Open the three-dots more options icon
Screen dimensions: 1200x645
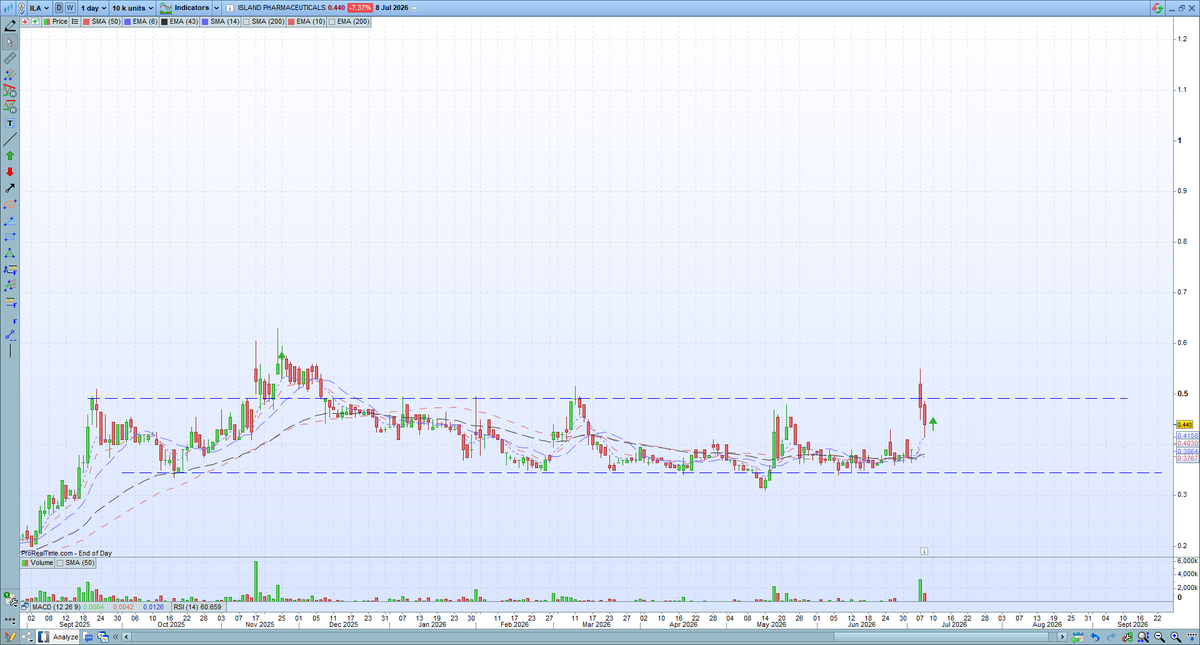coord(10,621)
